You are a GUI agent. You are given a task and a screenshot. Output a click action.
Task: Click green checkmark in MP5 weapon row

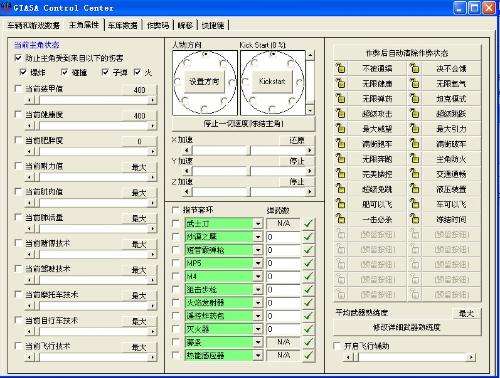[309, 263]
